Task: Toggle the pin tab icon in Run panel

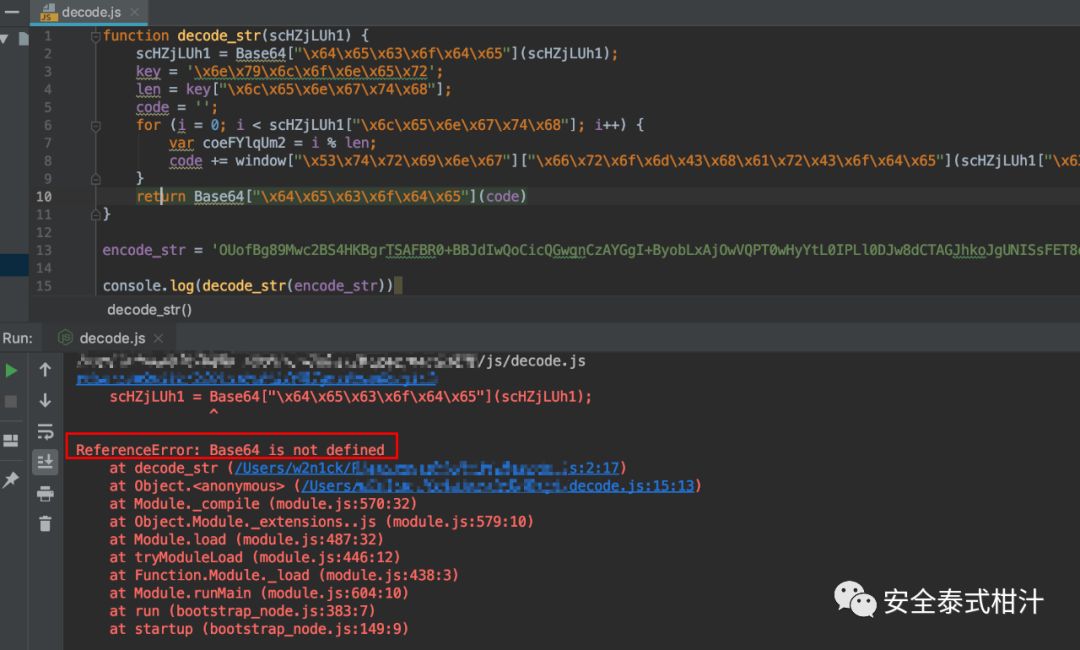Action: point(11,480)
